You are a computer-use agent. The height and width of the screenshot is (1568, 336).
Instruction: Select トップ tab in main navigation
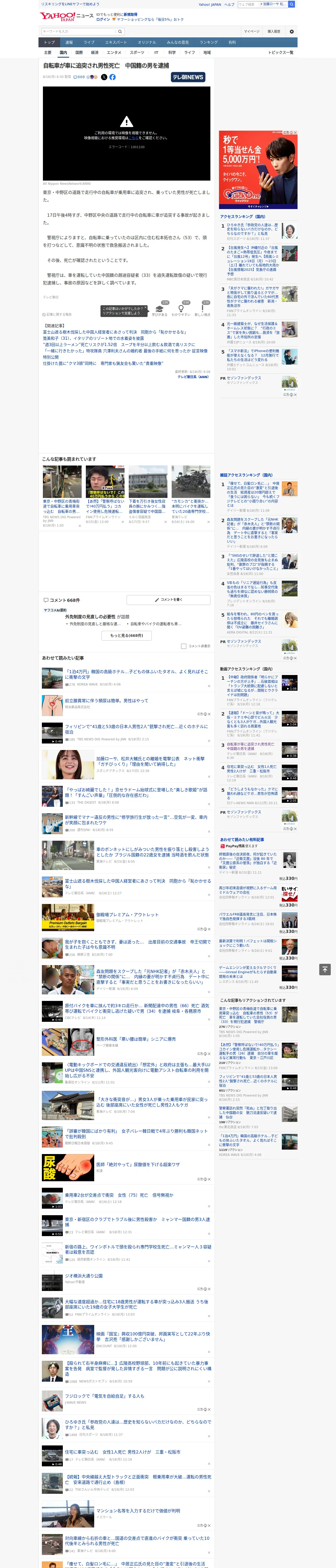49,42
